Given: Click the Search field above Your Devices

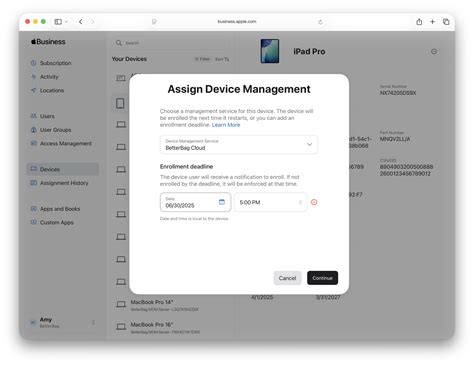Looking at the screenshot, I should tap(172, 43).
